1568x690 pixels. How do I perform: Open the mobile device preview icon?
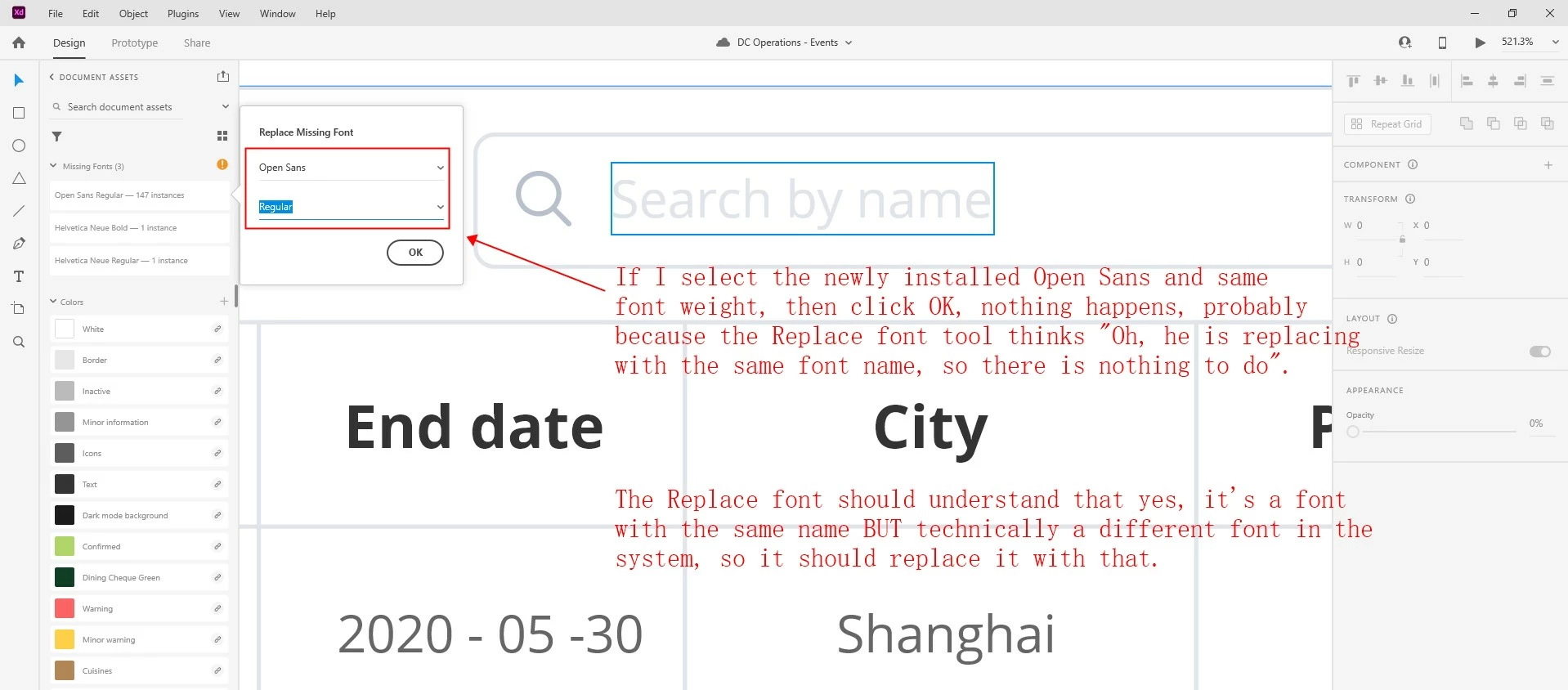(x=1442, y=43)
